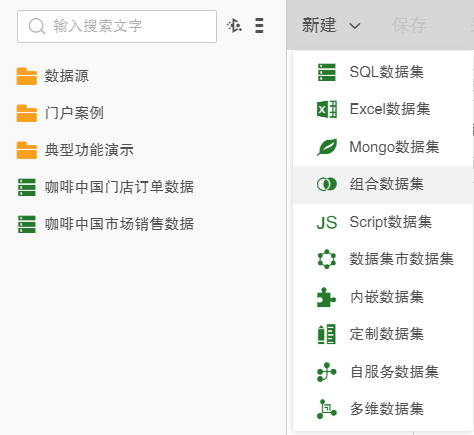Viewport: 474px width, 435px height.
Task: Click the Excel数据集 icon
Action: click(327, 109)
